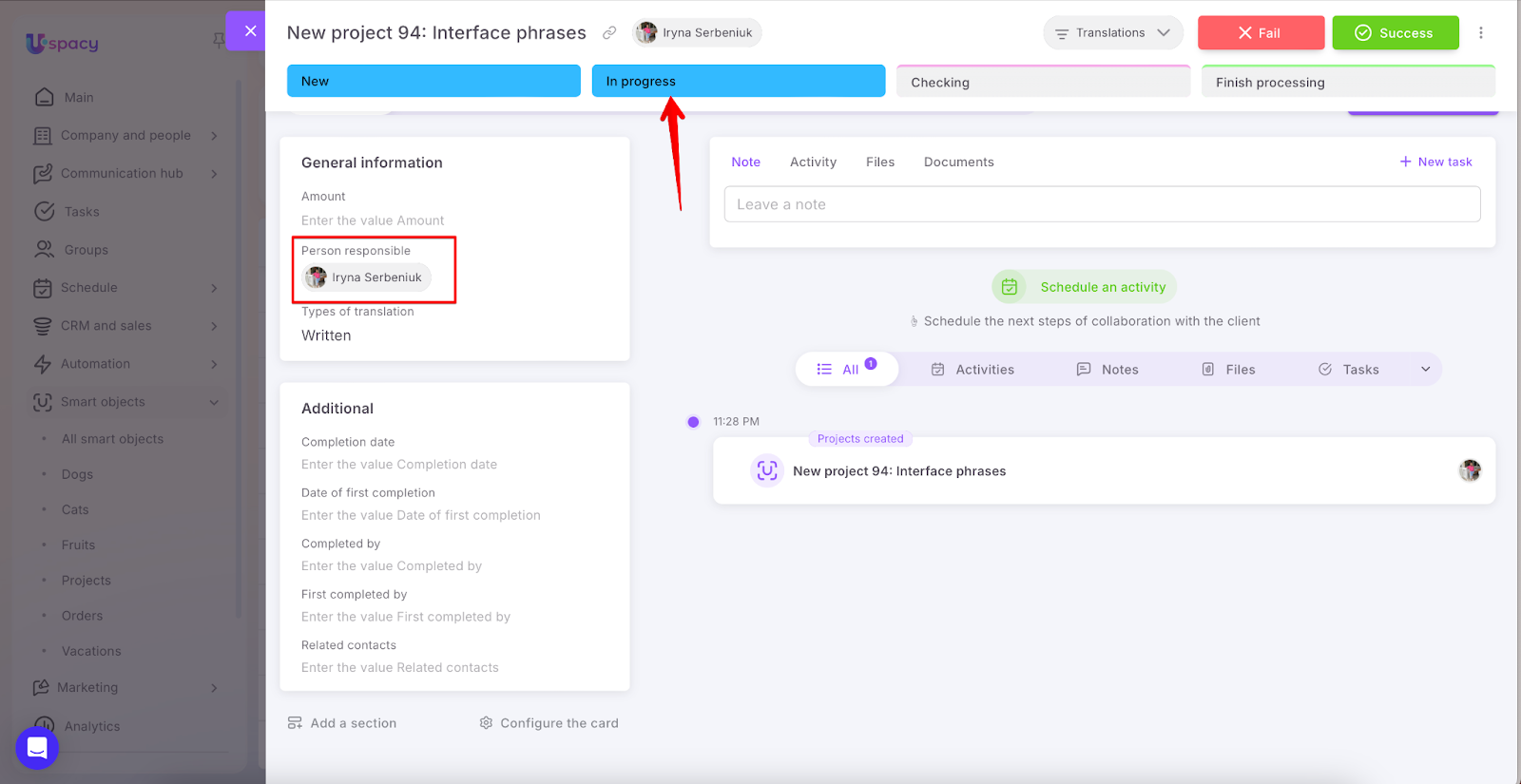This screenshot has width=1521, height=784.
Task: Open the Translations pipeline dropdown
Action: point(1112,33)
